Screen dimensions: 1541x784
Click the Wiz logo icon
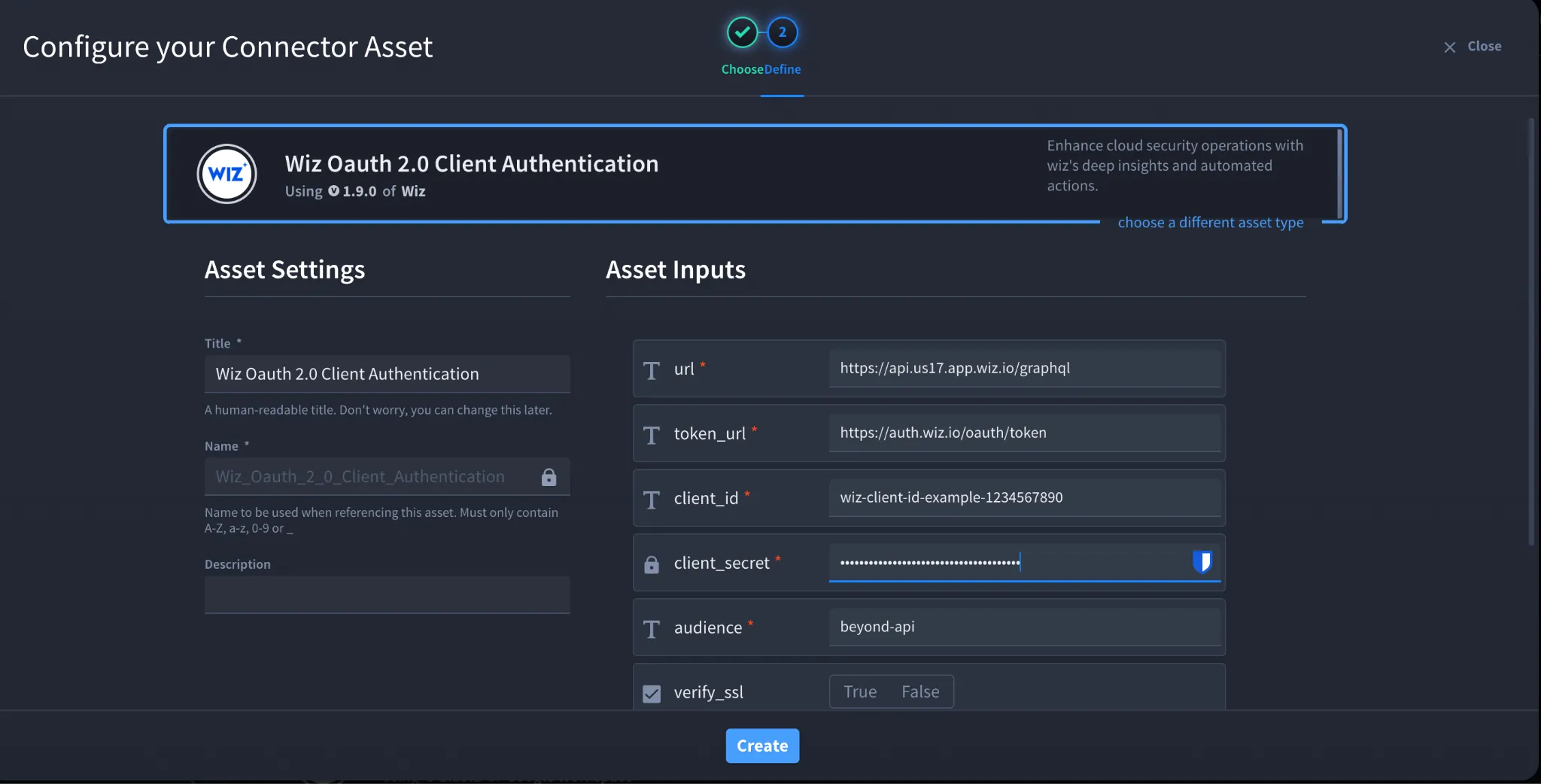(x=226, y=174)
